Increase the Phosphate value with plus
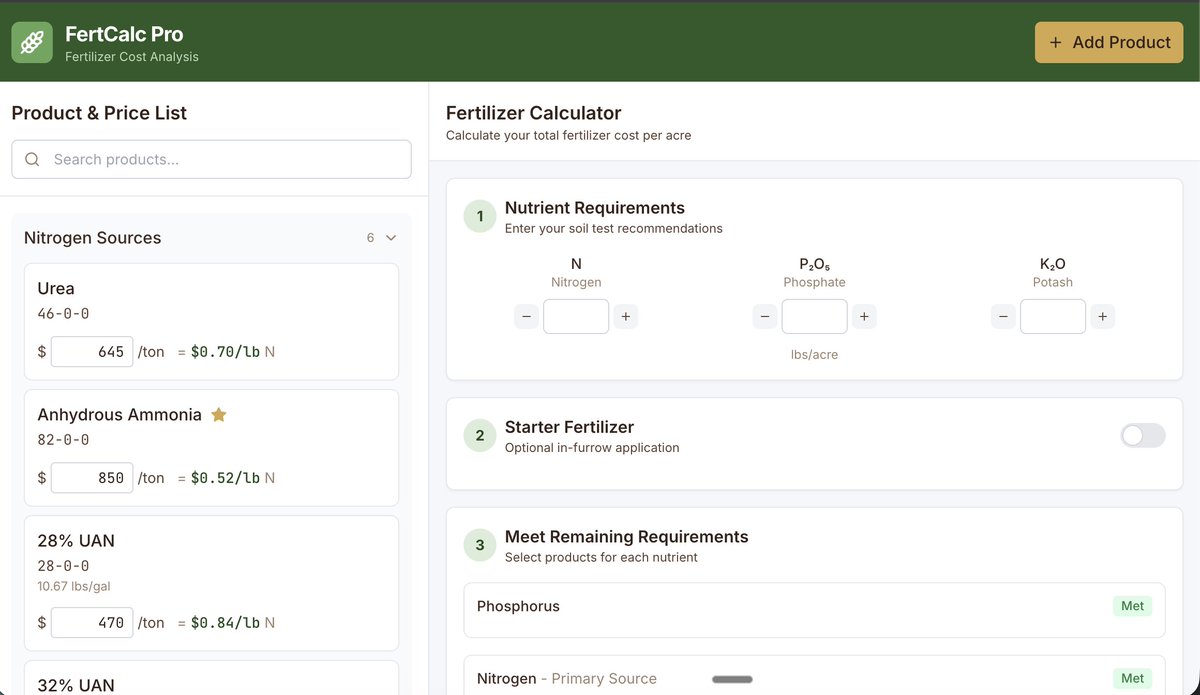The image size is (1200, 695). 864,317
